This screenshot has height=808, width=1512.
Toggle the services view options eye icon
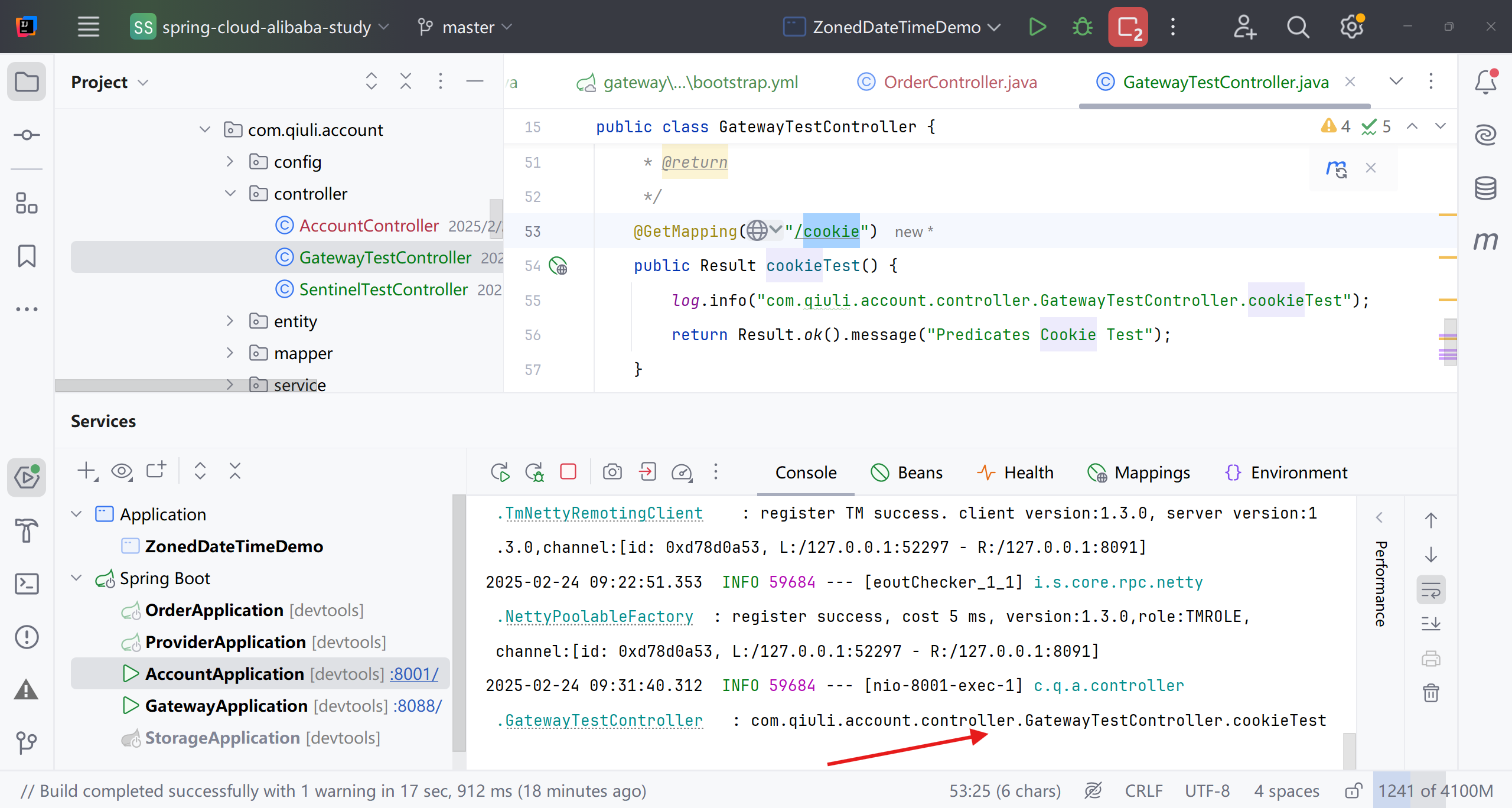(122, 471)
